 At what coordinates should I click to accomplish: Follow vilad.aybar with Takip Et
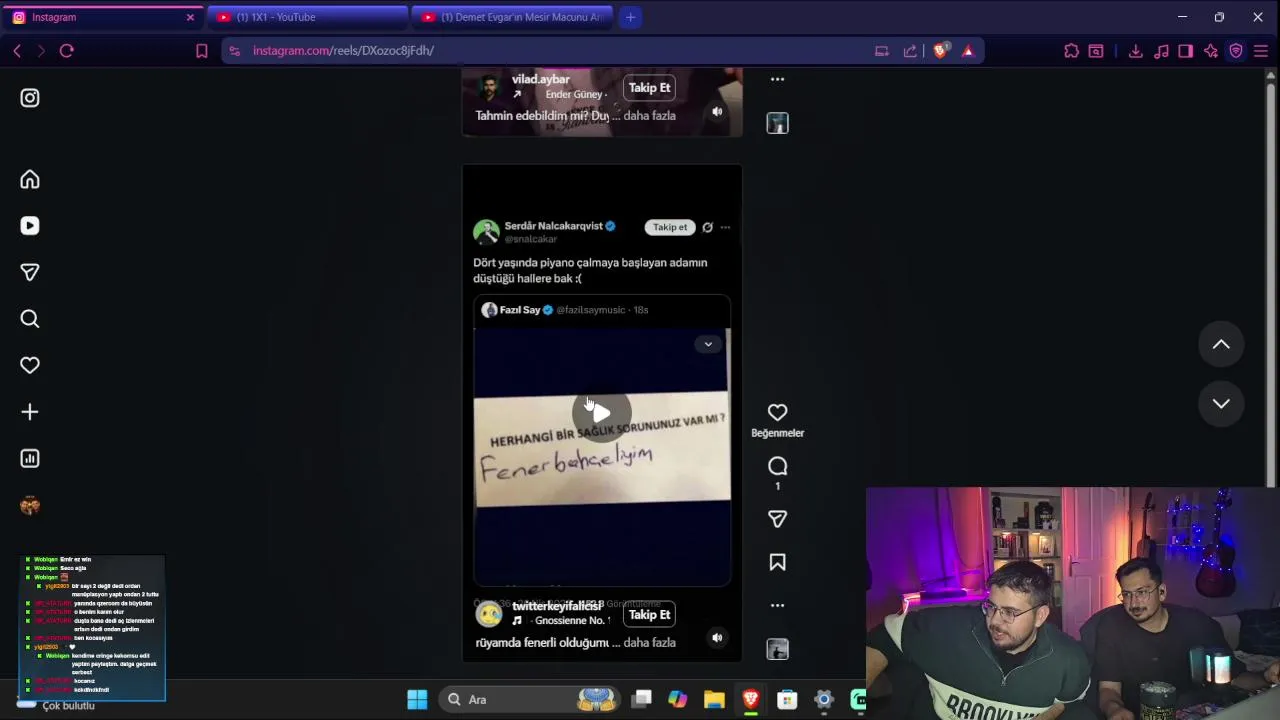(x=649, y=88)
